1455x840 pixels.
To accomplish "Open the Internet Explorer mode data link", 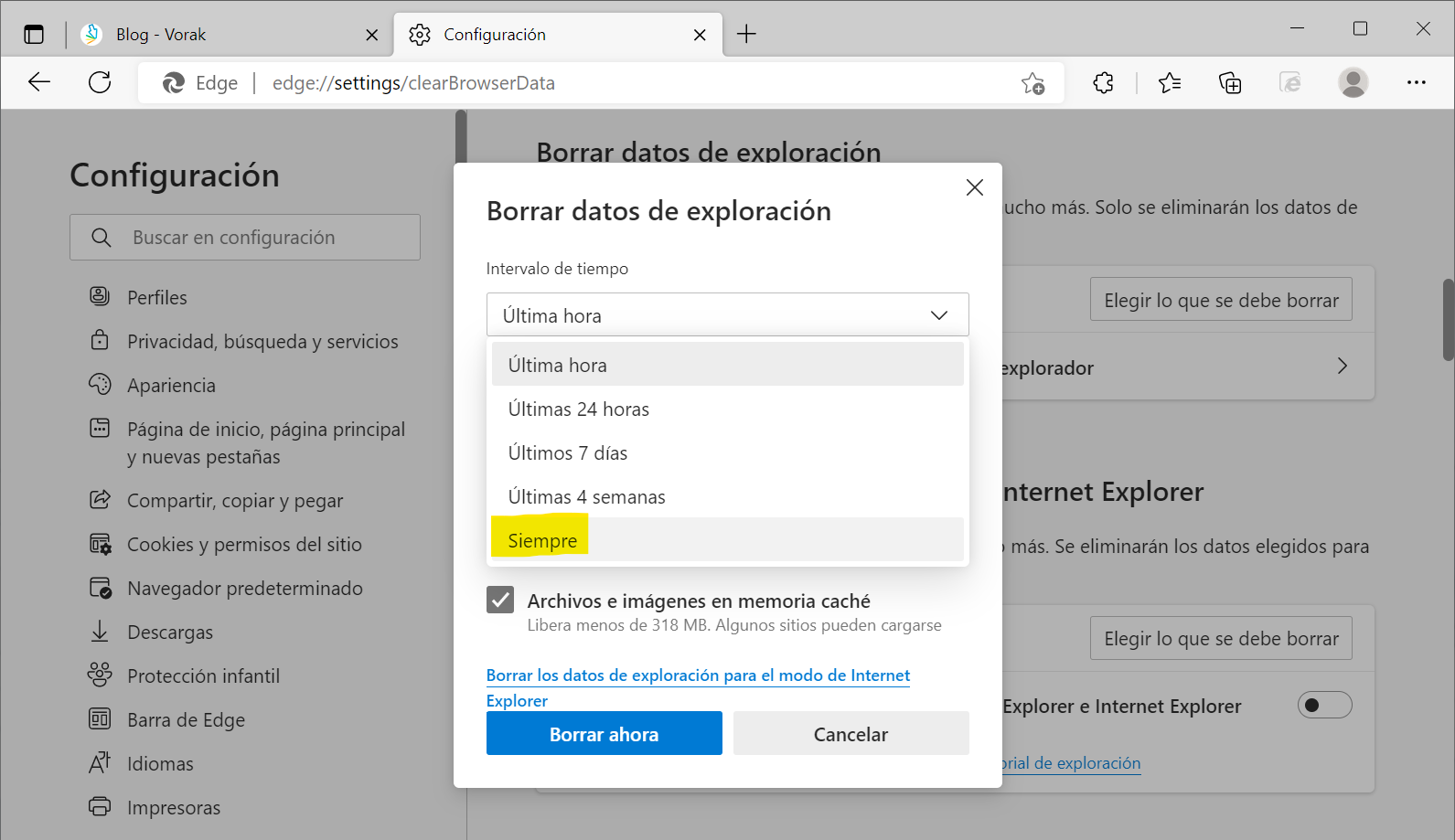I will click(698, 687).
